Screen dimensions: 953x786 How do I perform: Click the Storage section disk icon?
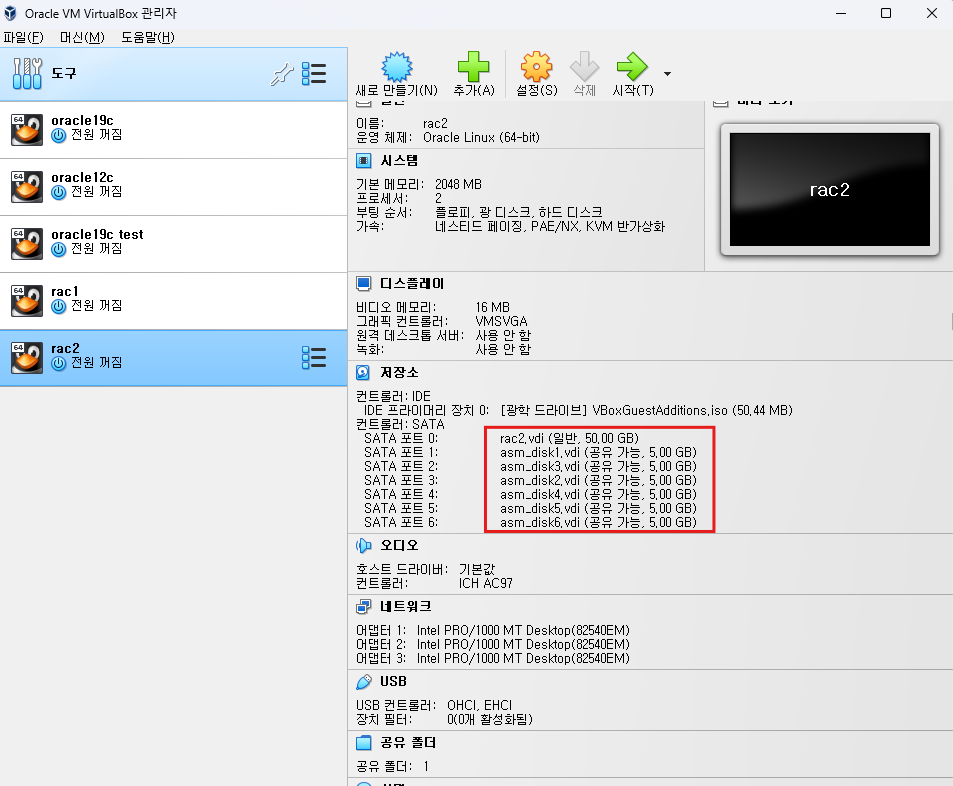click(363, 373)
